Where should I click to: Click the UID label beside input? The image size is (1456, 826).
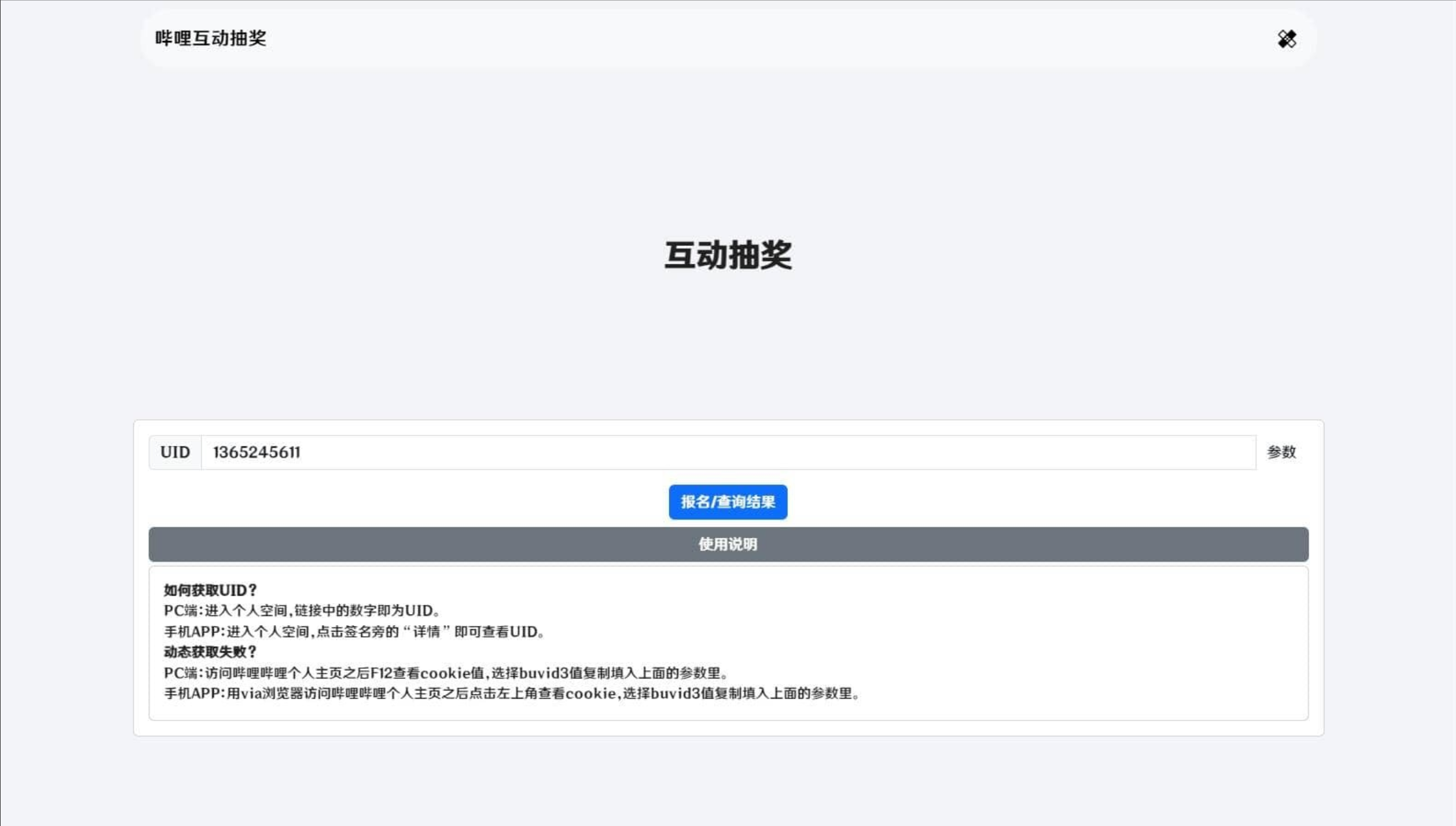click(175, 452)
